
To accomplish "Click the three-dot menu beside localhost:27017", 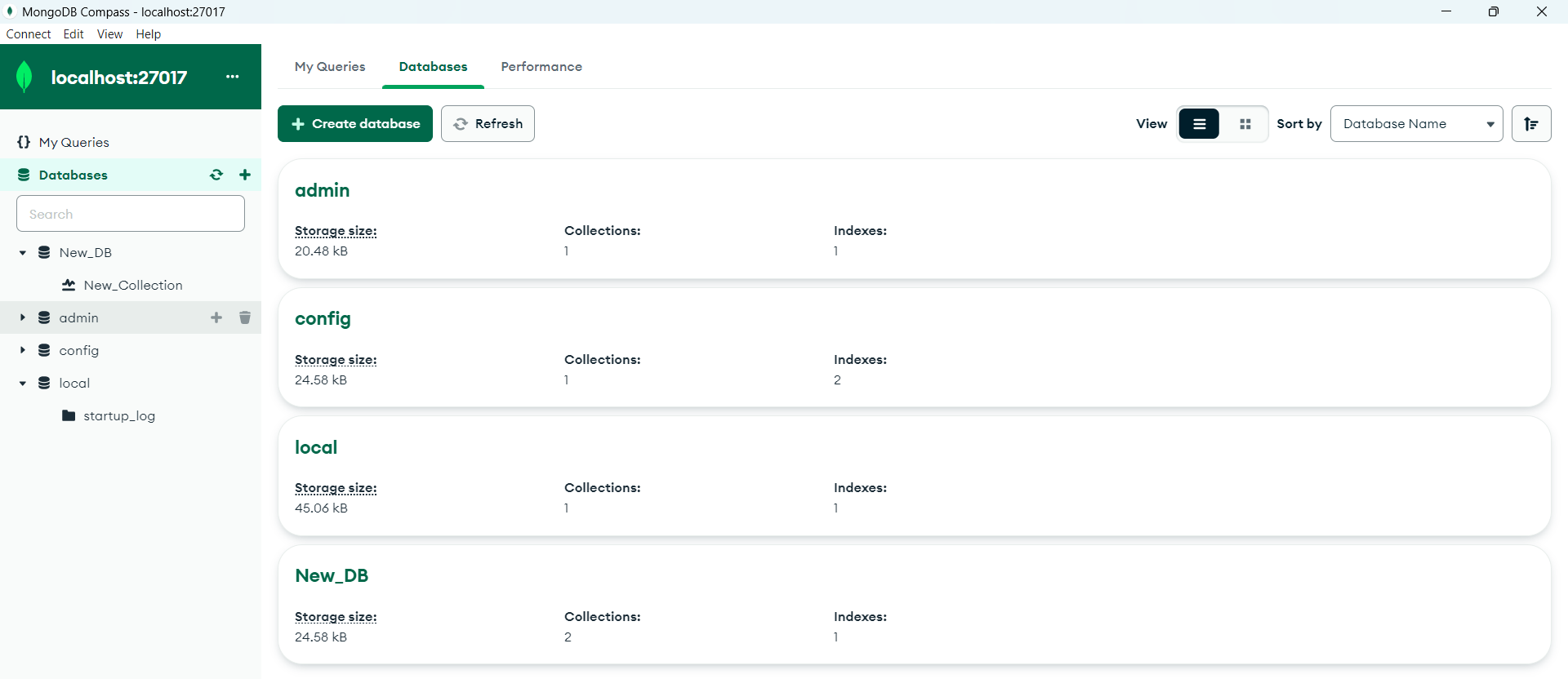I will pyautogui.click(x=233, y=77).
